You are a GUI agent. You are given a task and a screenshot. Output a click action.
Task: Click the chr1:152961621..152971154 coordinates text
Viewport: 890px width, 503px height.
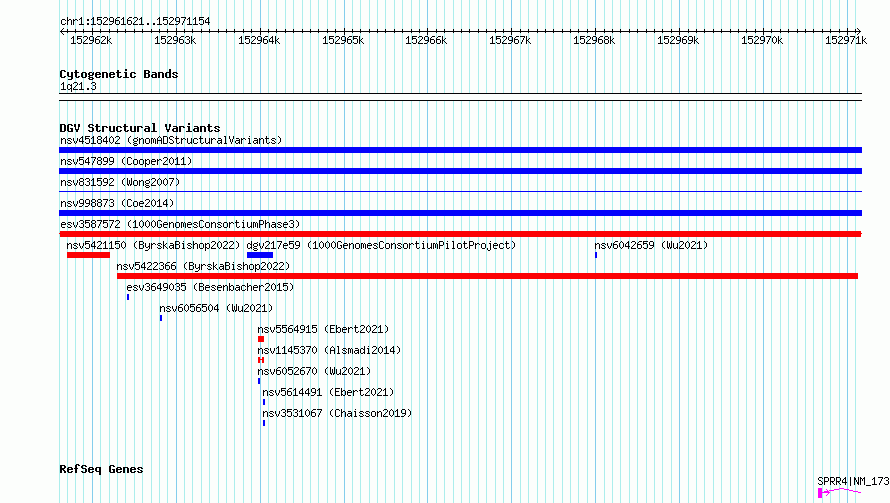(135, 21)
